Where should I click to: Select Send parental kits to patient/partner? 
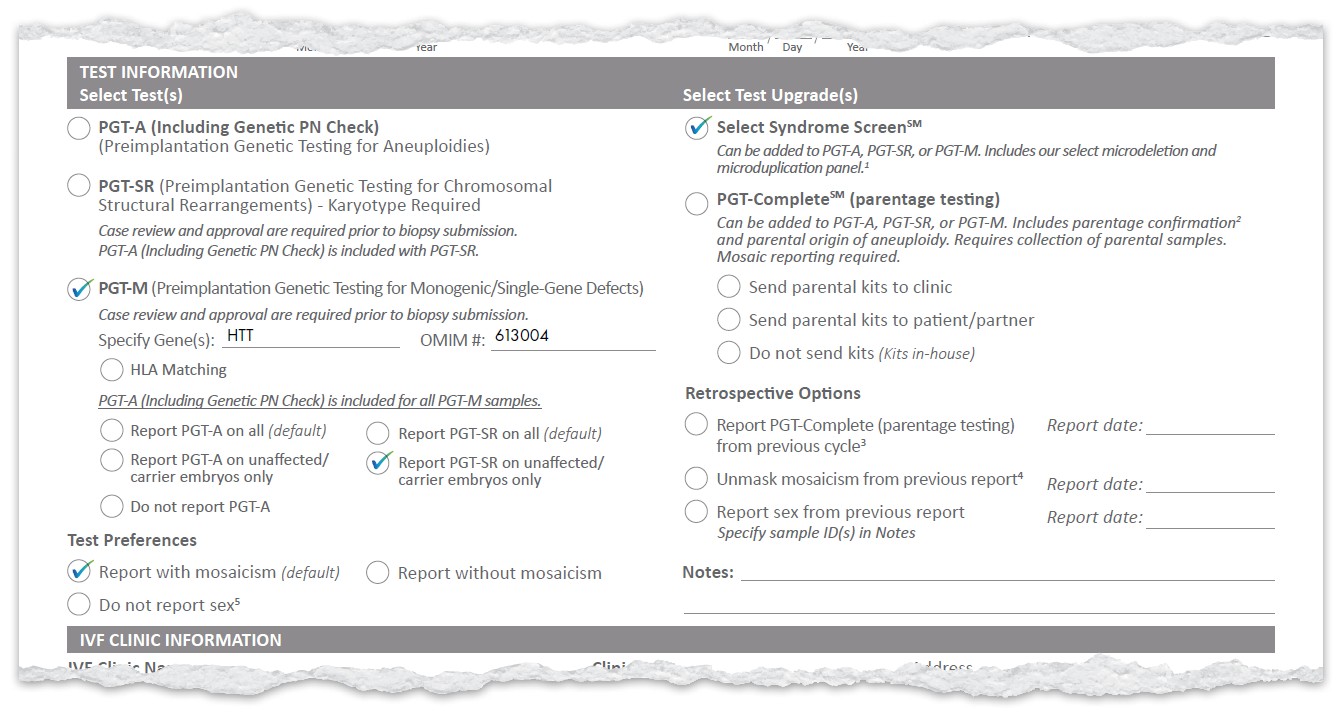point(729,320)
